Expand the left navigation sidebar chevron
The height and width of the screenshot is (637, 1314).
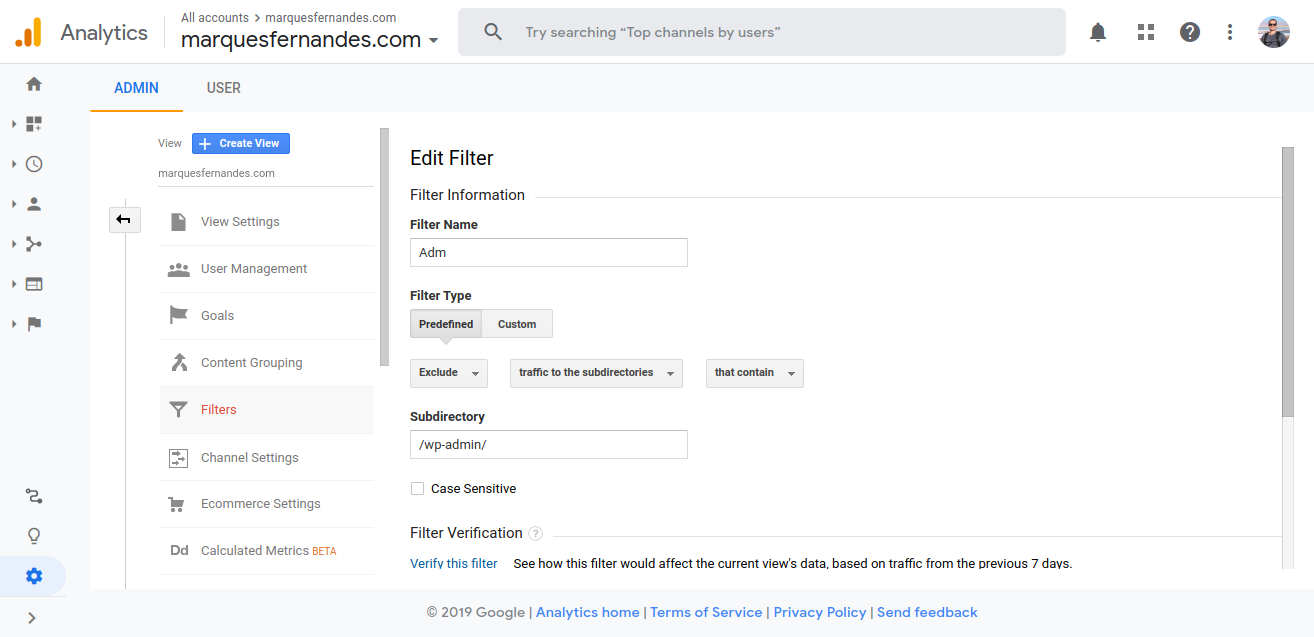(x=32, y=618)
